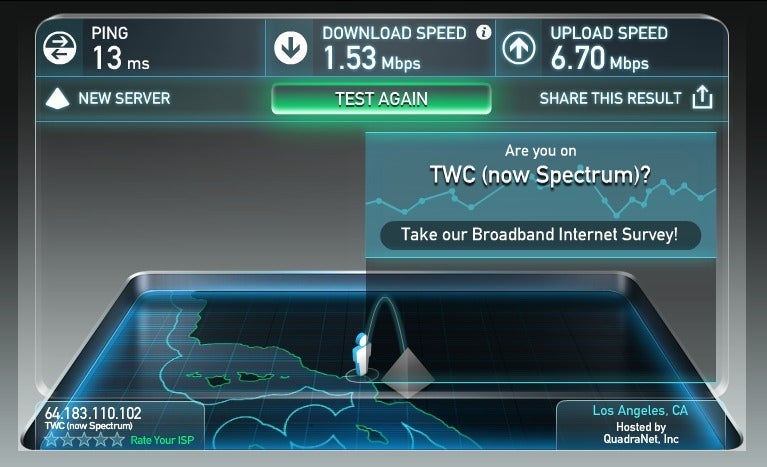
Task: Click the Los Angeles, CA server label
Action: [x=640, y=410]
